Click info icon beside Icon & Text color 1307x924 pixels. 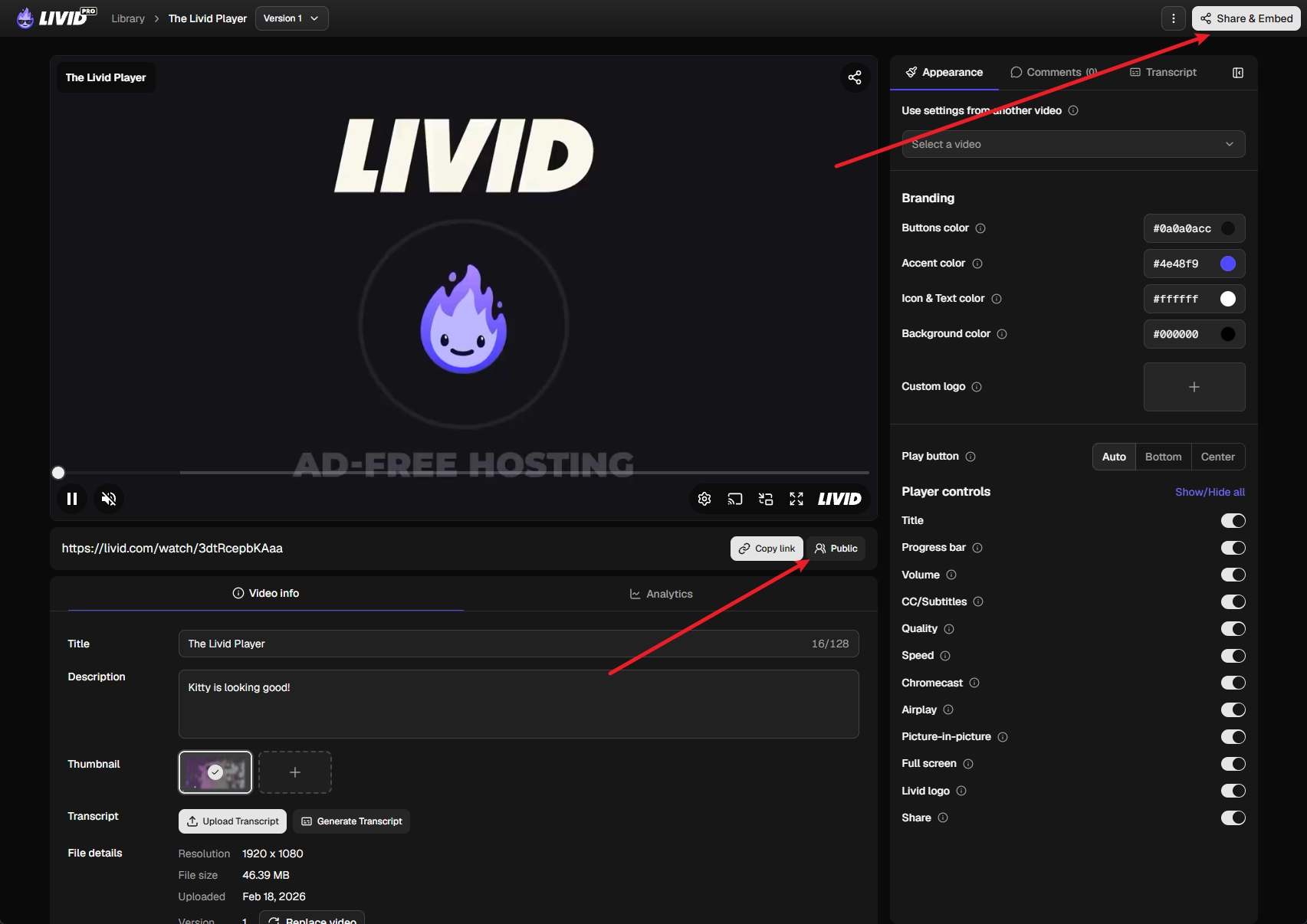click(x=997, y=299)
